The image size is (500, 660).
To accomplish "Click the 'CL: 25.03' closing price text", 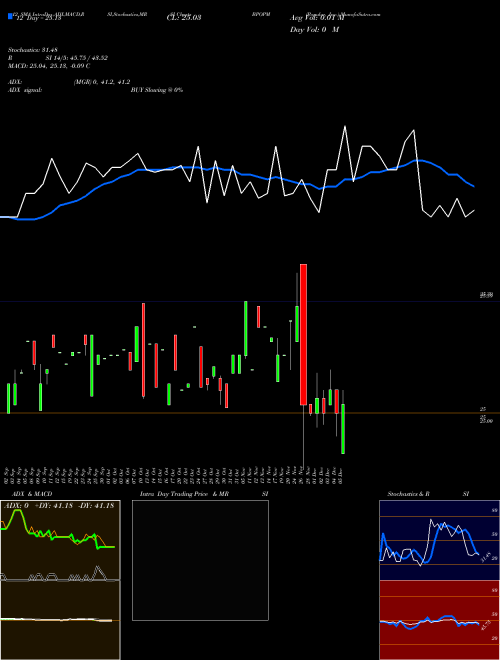I will tap(184, 18).
